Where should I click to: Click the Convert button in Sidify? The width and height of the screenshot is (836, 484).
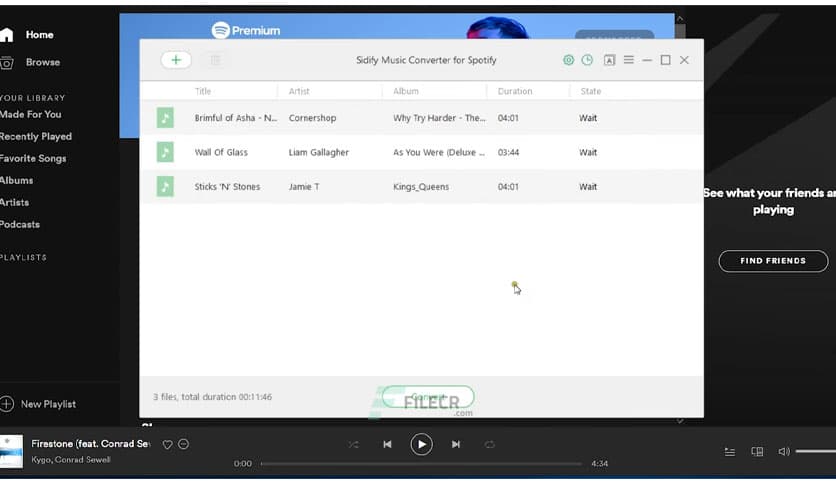tap(428, 397)
